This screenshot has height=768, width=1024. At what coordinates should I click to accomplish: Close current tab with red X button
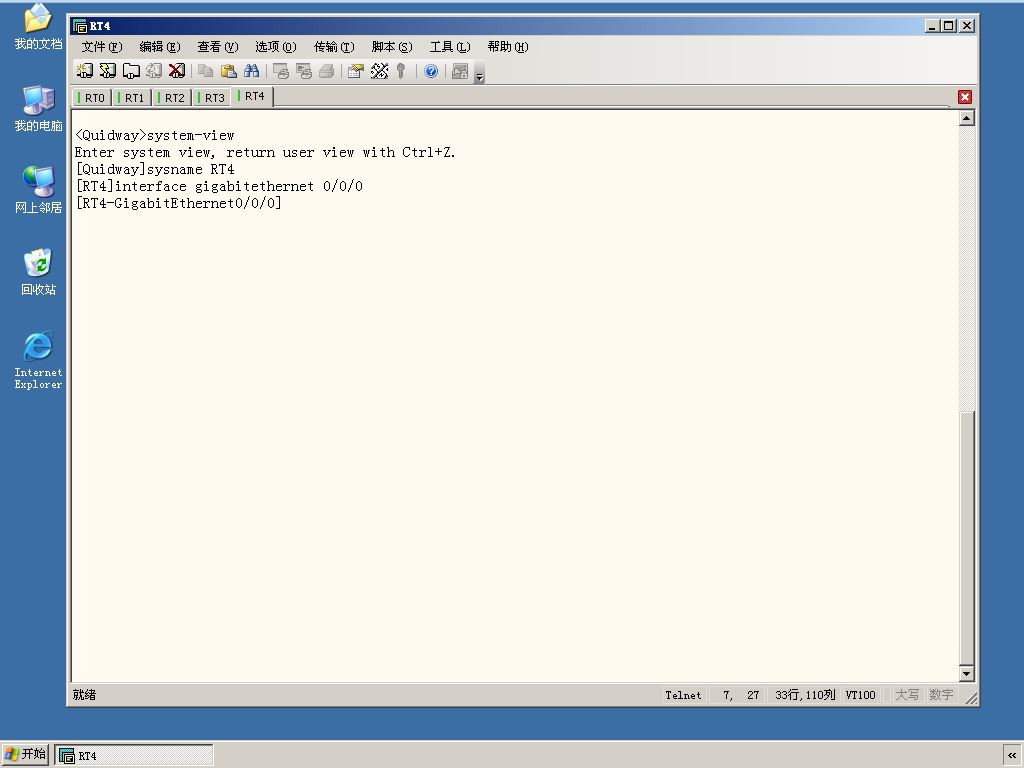click(x=965, y=97)
